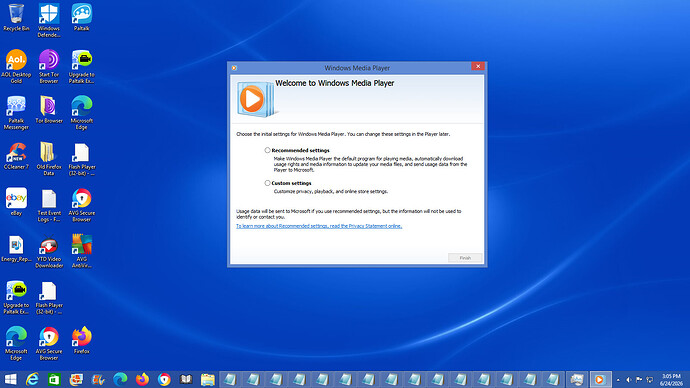Launch the Firefox desktop shortcut
The width and height of the screenshot is (690, 388).
pyautogui.click(x=81, y=340)
